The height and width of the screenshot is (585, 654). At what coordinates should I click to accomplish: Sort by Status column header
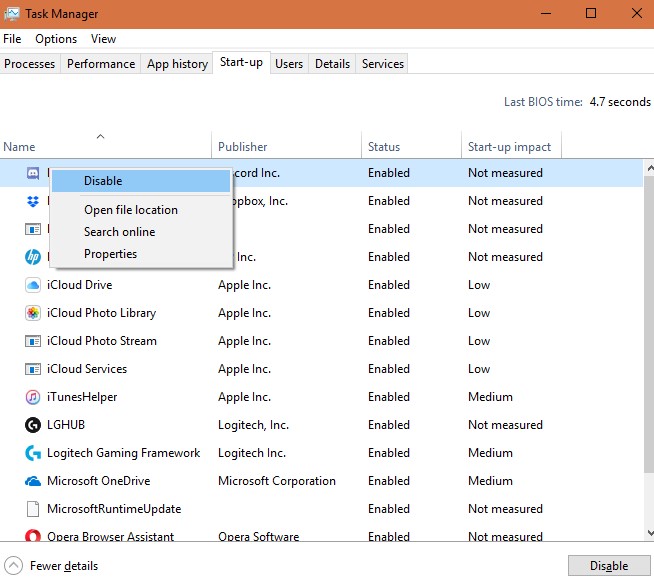click(x=384, y=147)
